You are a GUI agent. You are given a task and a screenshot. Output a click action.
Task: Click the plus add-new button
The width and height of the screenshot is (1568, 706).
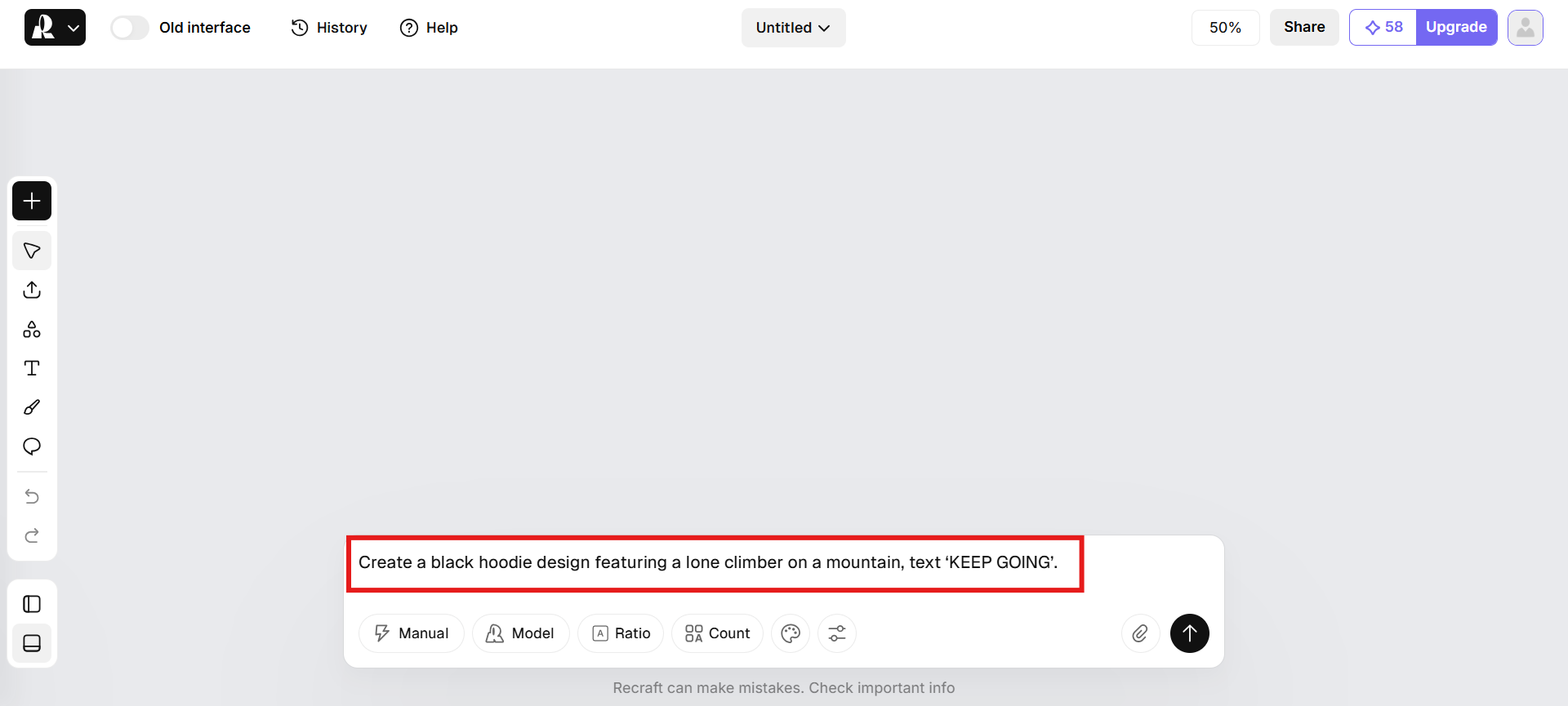(32, 201)
